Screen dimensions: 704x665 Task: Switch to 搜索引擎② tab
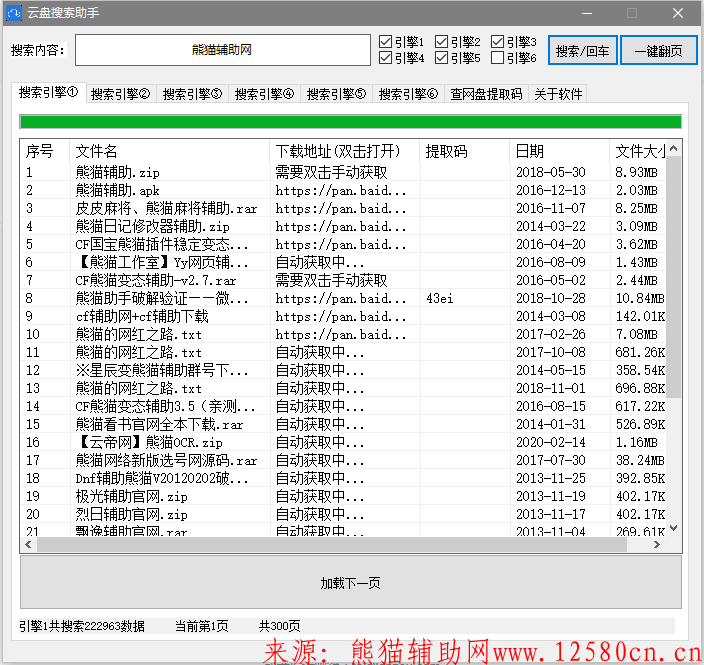(x=120, y=94)
